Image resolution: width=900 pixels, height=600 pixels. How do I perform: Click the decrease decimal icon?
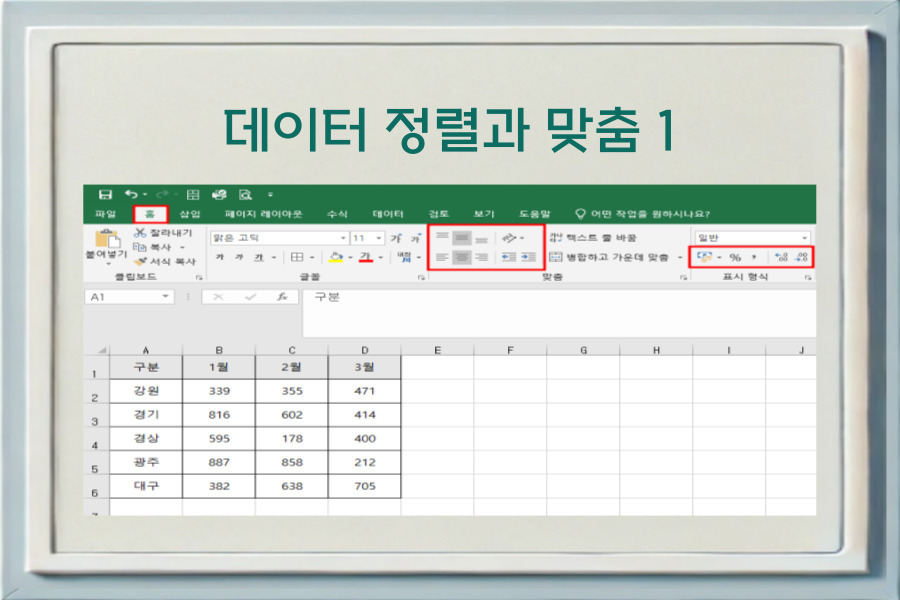(x=801, y=257)
